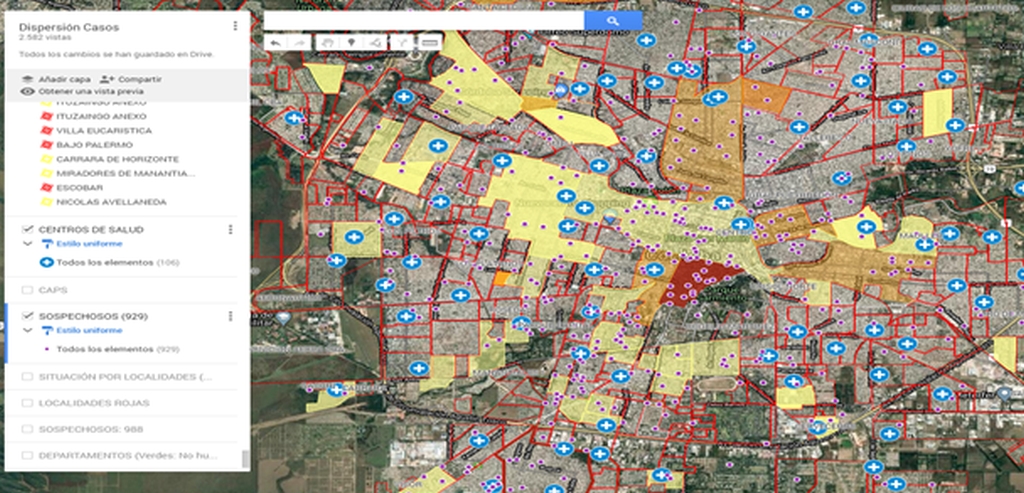Select CARRARA DE HORIZONTE in layer list

pos(118,159)
